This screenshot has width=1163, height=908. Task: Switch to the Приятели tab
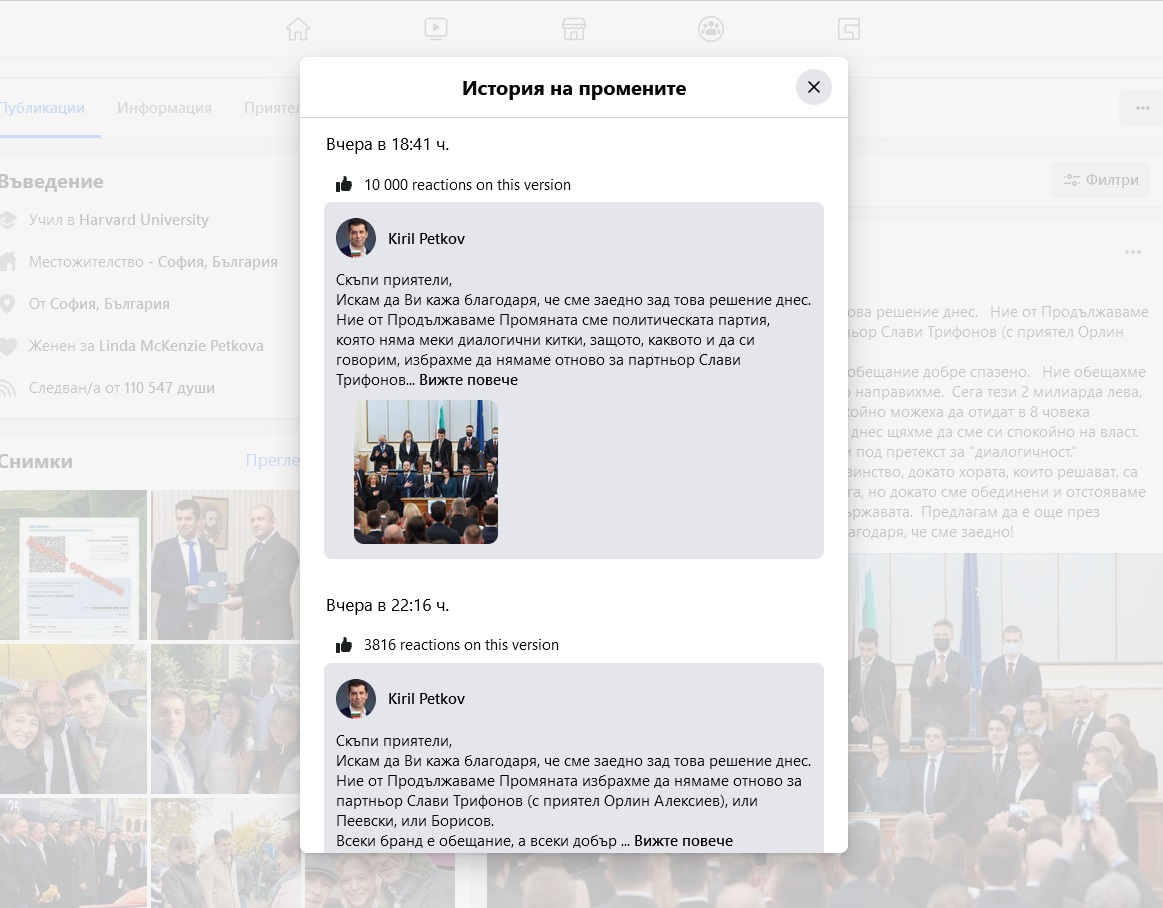[272, 108]
